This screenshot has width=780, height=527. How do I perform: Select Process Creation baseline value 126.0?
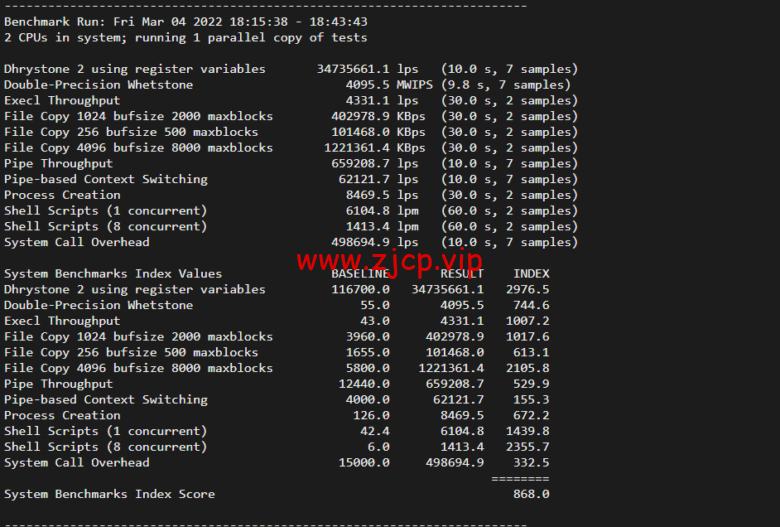point(371,416)
